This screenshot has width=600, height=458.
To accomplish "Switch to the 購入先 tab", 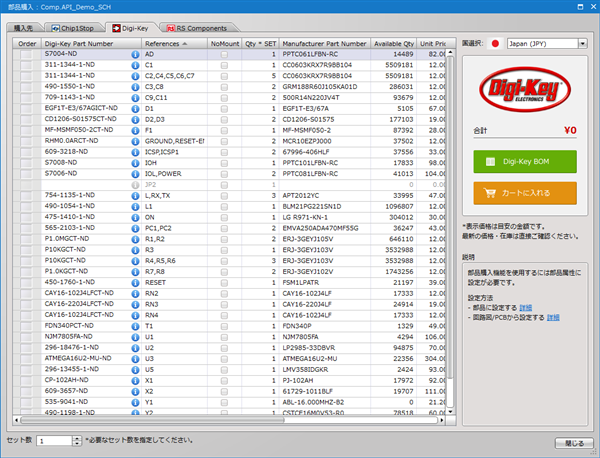I will point(23,28).
